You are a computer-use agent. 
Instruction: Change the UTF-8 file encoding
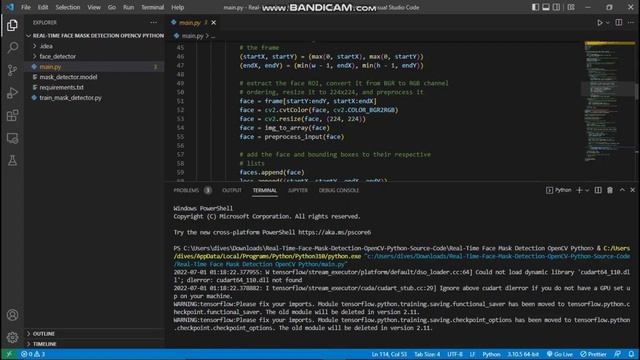(x=455, y=354)
